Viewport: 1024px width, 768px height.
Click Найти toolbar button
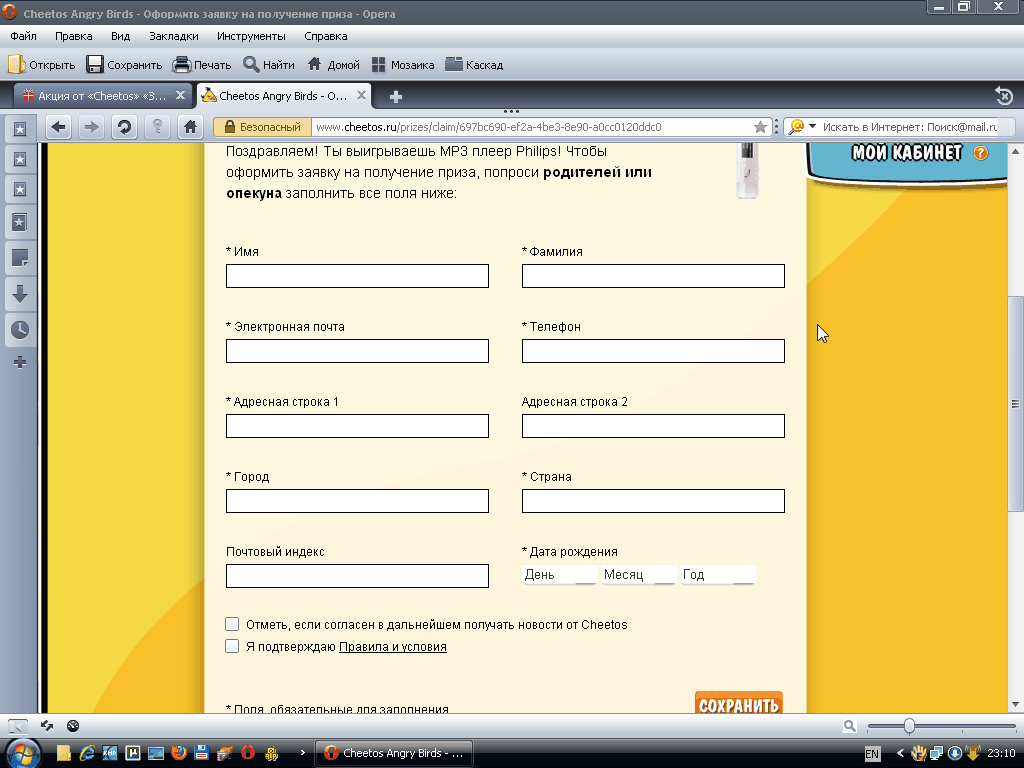269,65
